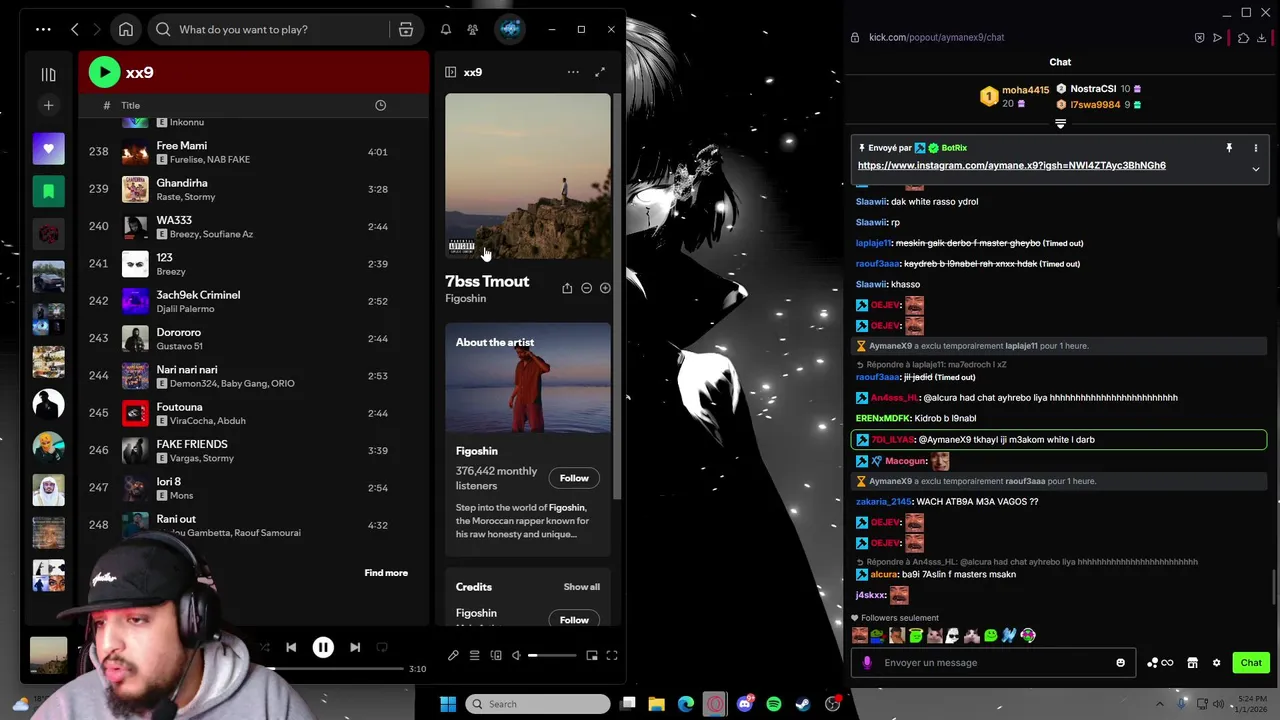
Task: Click Show all in Credits
Action: point(581,587)
